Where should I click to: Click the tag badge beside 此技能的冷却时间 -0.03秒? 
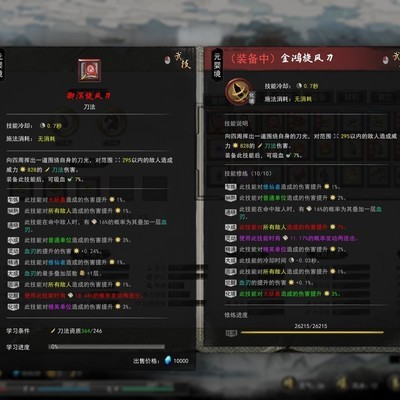(x=231, y=260)
